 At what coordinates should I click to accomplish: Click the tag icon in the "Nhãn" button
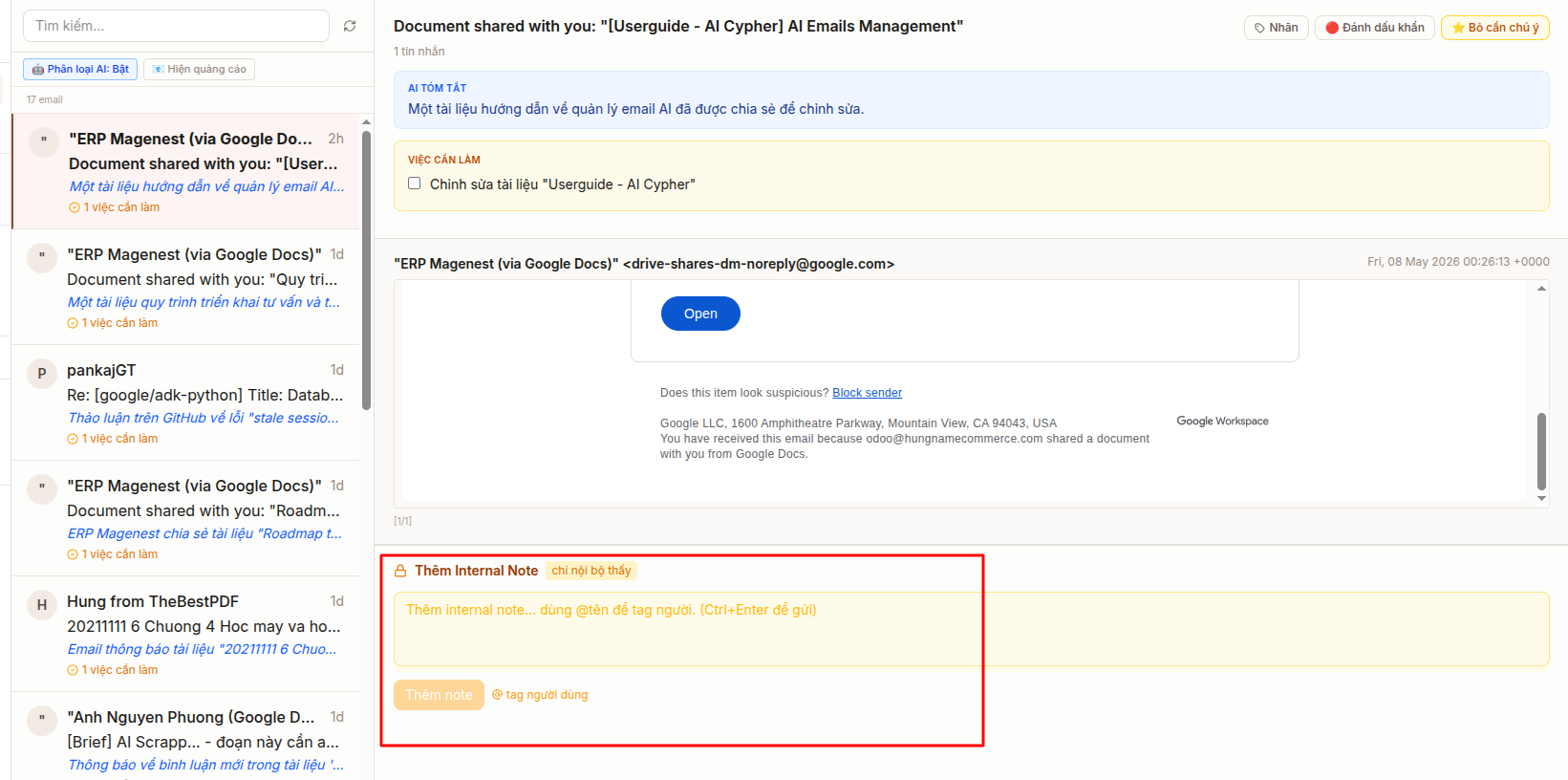pyautogui.click(x=1260, y=28)
